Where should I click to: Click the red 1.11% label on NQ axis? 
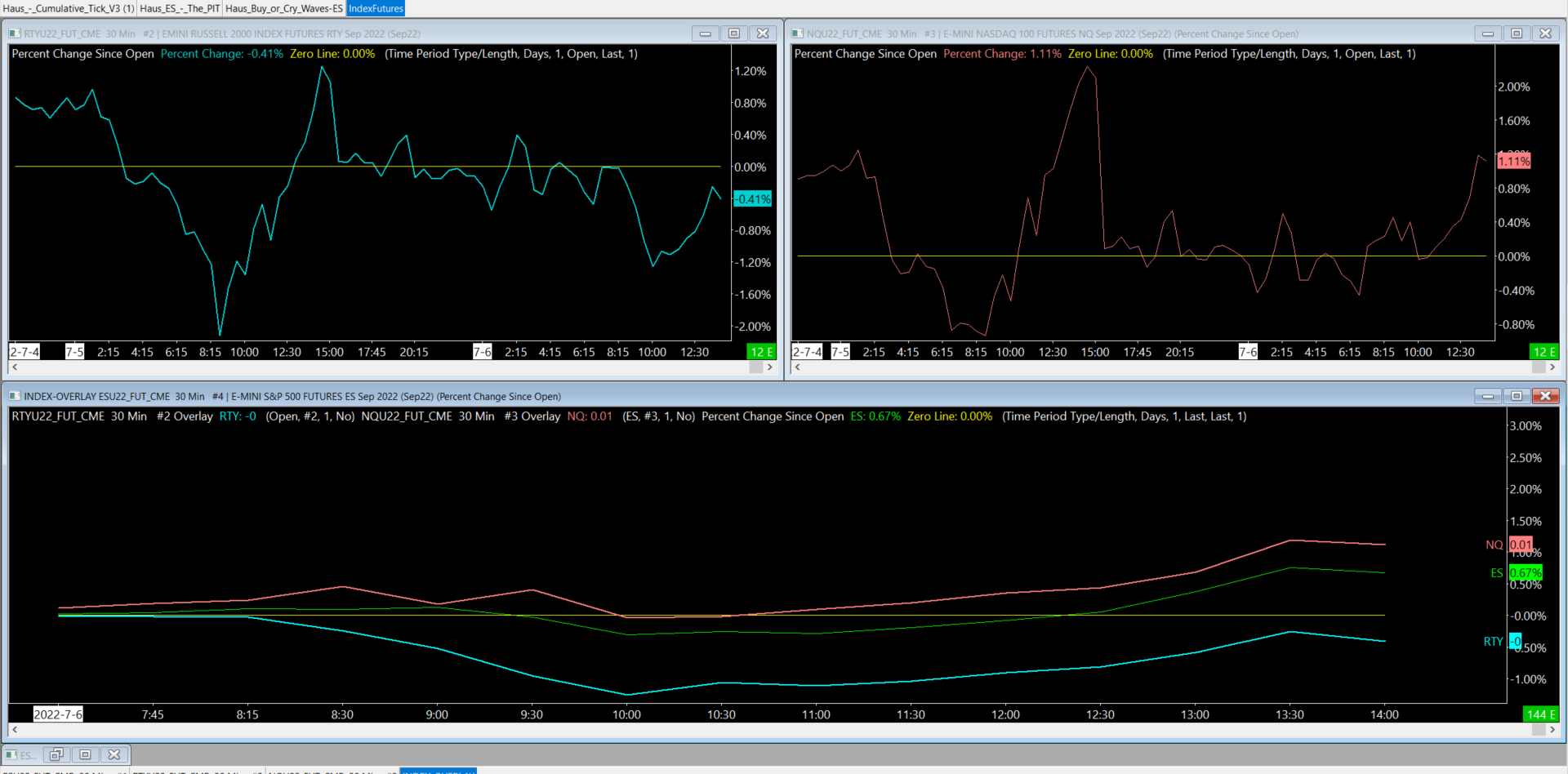pyautogui.click(x=1514, y=162)
